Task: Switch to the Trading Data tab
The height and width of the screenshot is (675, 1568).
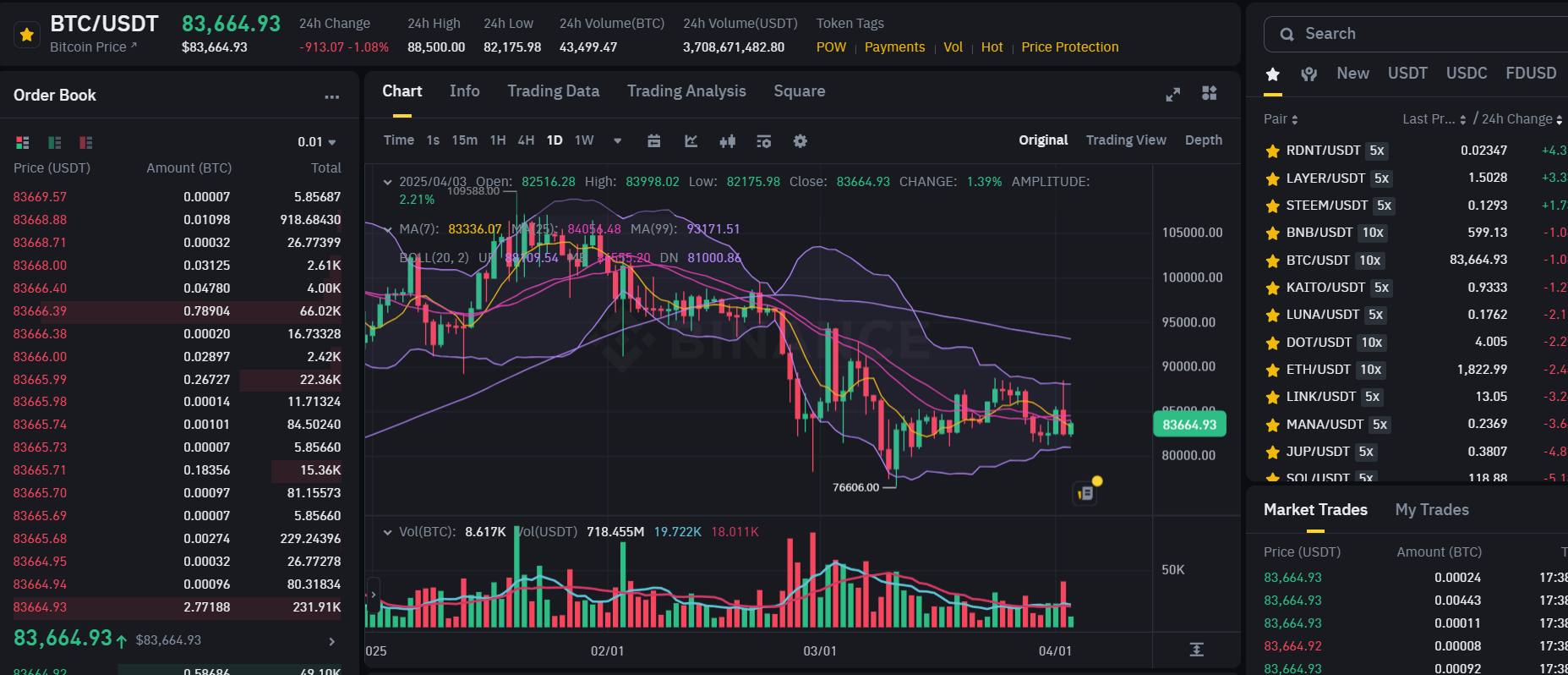Action: pos(553,91)
